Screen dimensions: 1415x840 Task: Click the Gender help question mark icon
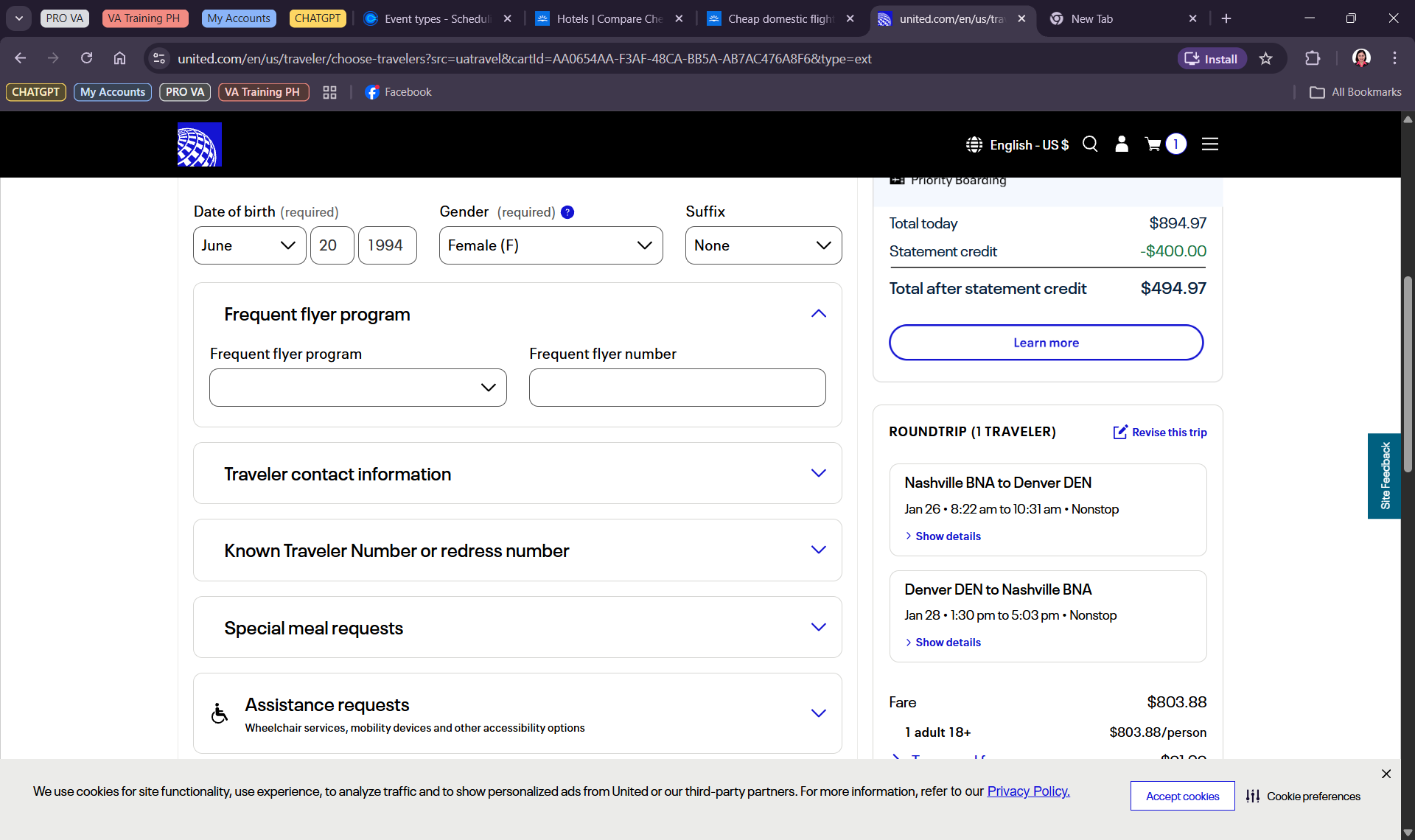point(567,212)
